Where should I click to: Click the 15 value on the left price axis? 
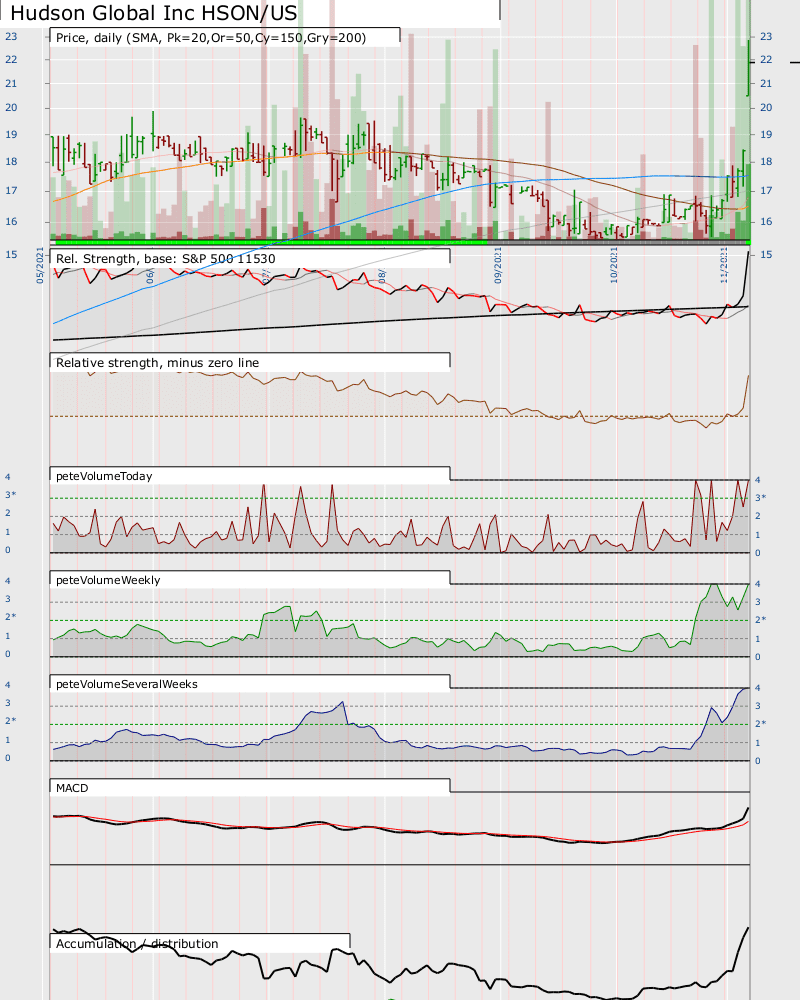click(11, 254)
